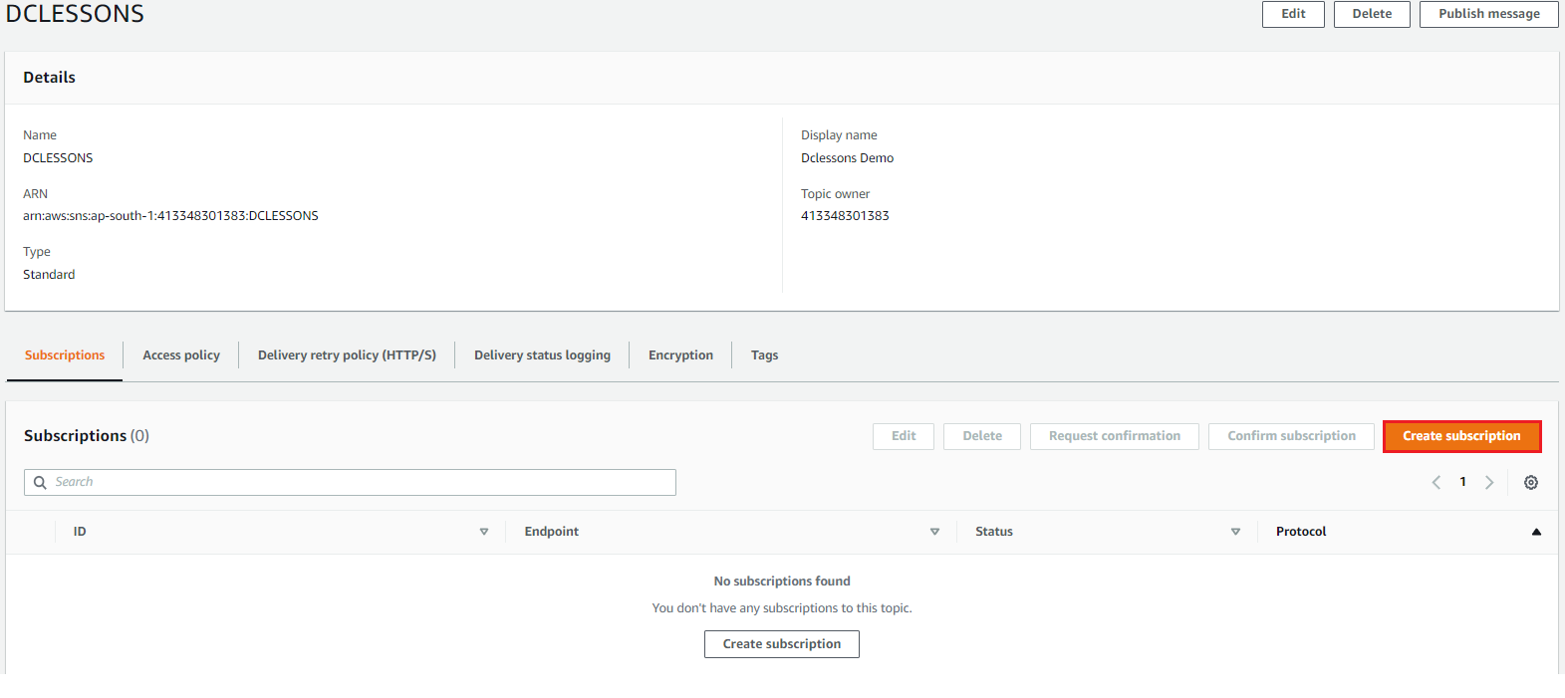The height and width of the screenshot is (698, 1565).
Task: Sort subscriptions by ID column arrow
Action: click(x=484, y=532)
